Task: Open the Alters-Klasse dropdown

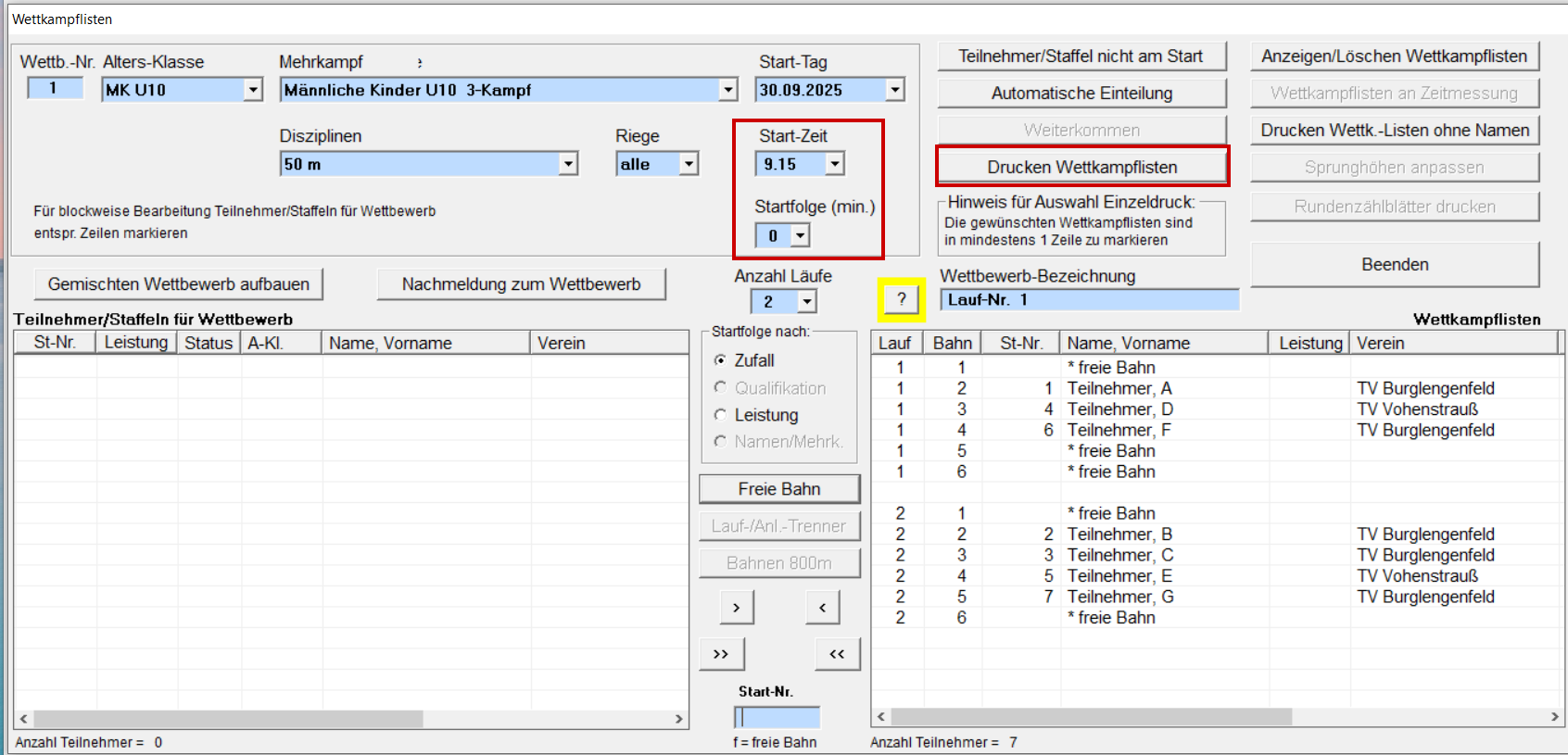Action: pos(253,90)
